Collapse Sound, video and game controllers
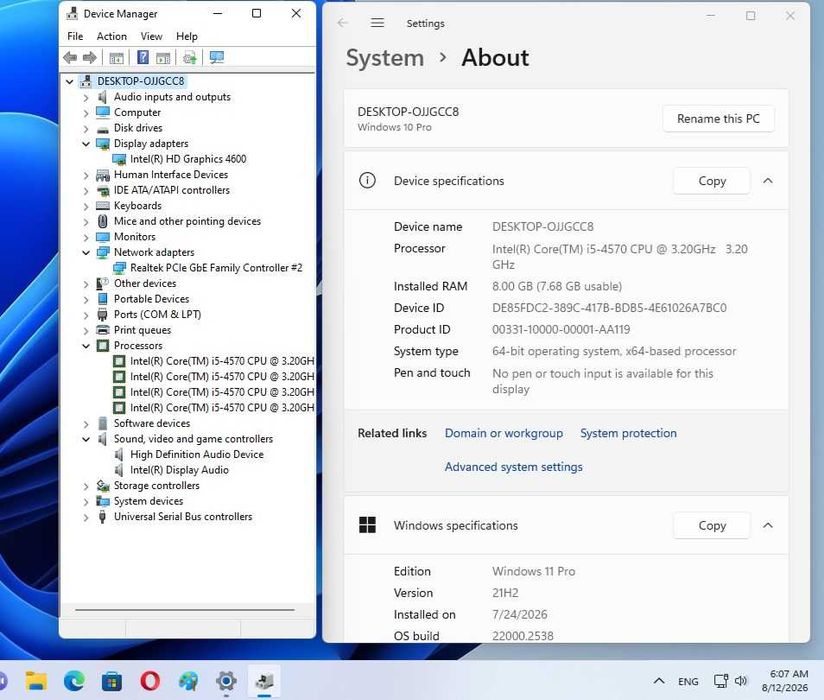Screen dimensions: 824x700 tap(86, 439)
